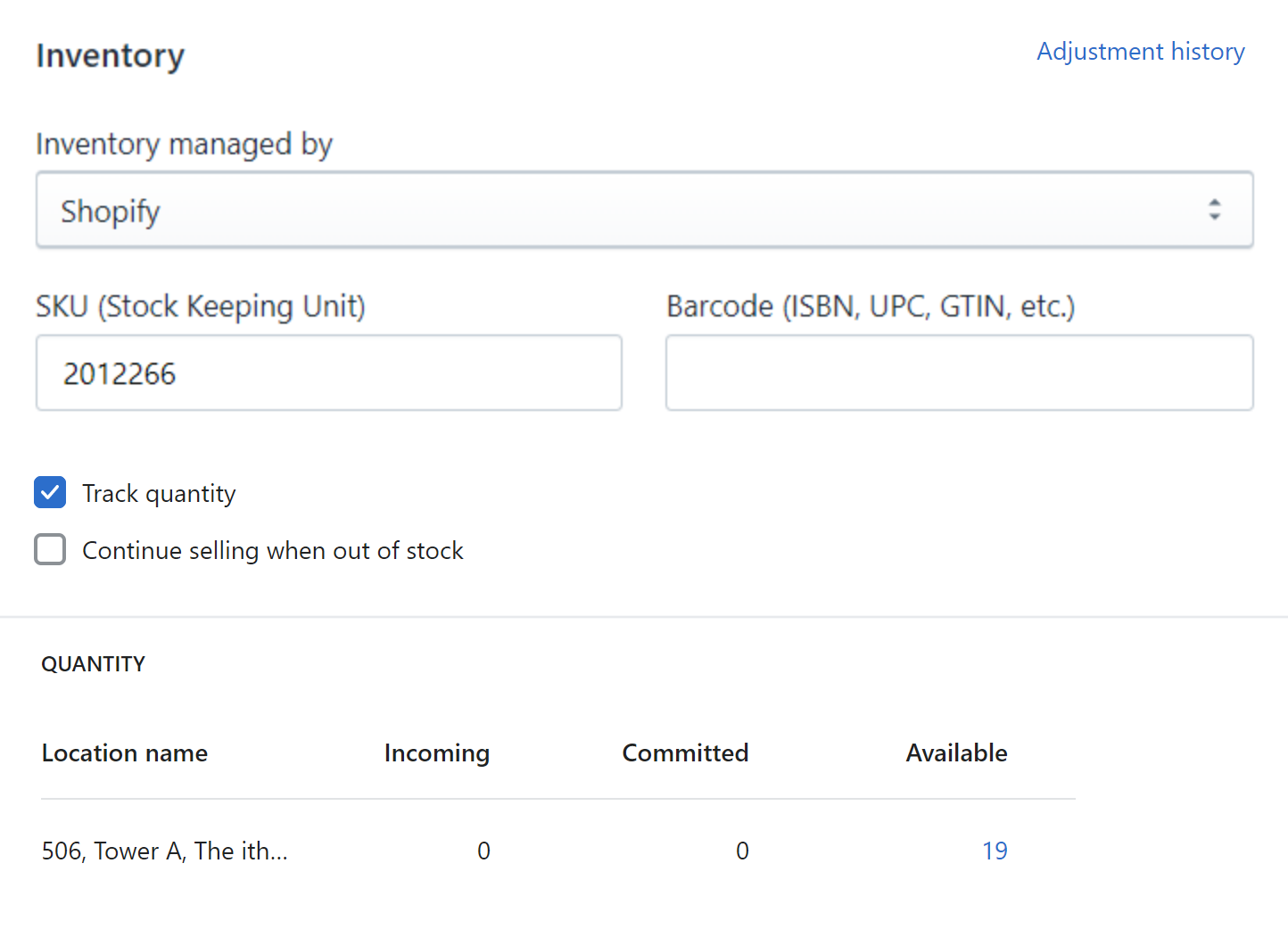Click the Barcode (ISBN, UPC, GTIN) label

pos(871,307)
